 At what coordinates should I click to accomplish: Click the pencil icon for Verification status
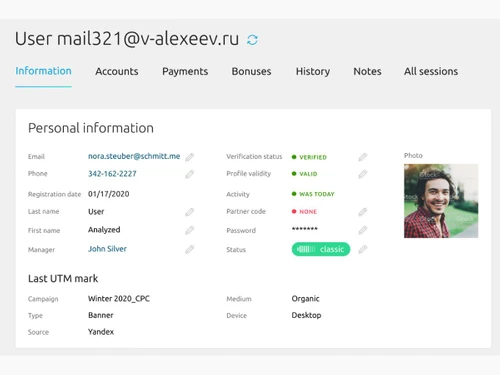tap(363, 157)
